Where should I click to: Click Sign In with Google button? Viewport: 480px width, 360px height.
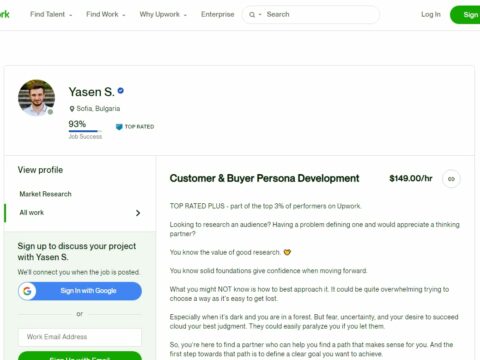coord(80,291)
